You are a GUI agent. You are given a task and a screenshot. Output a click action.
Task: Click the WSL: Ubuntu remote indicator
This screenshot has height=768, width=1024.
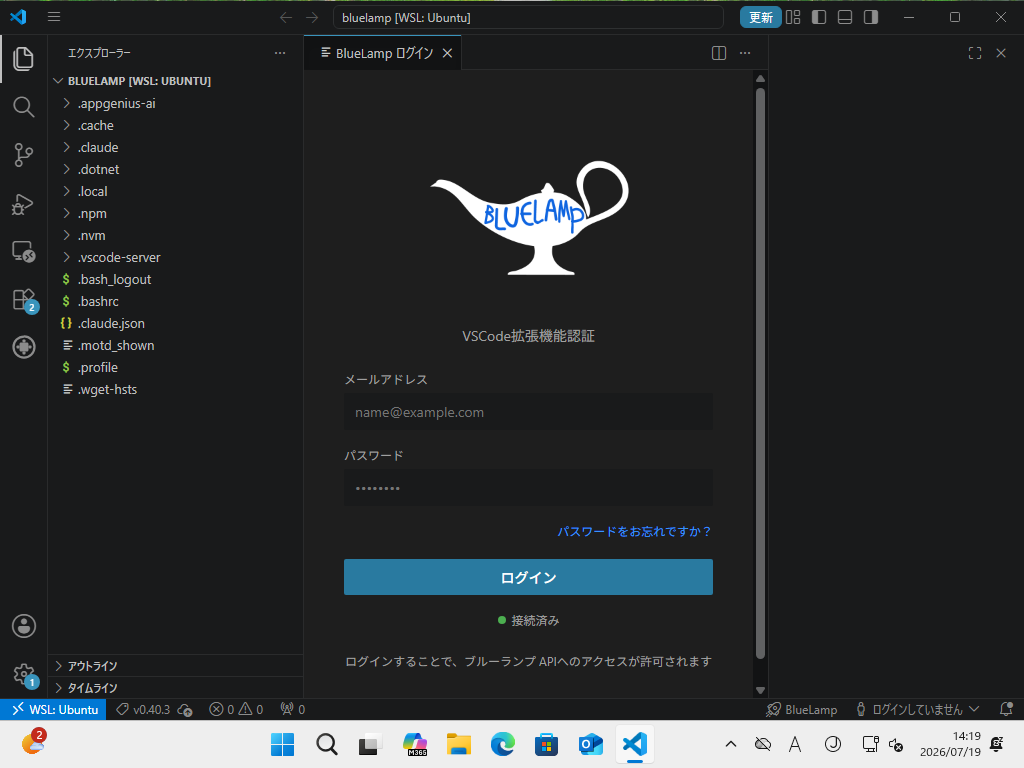tap(53, 709)
